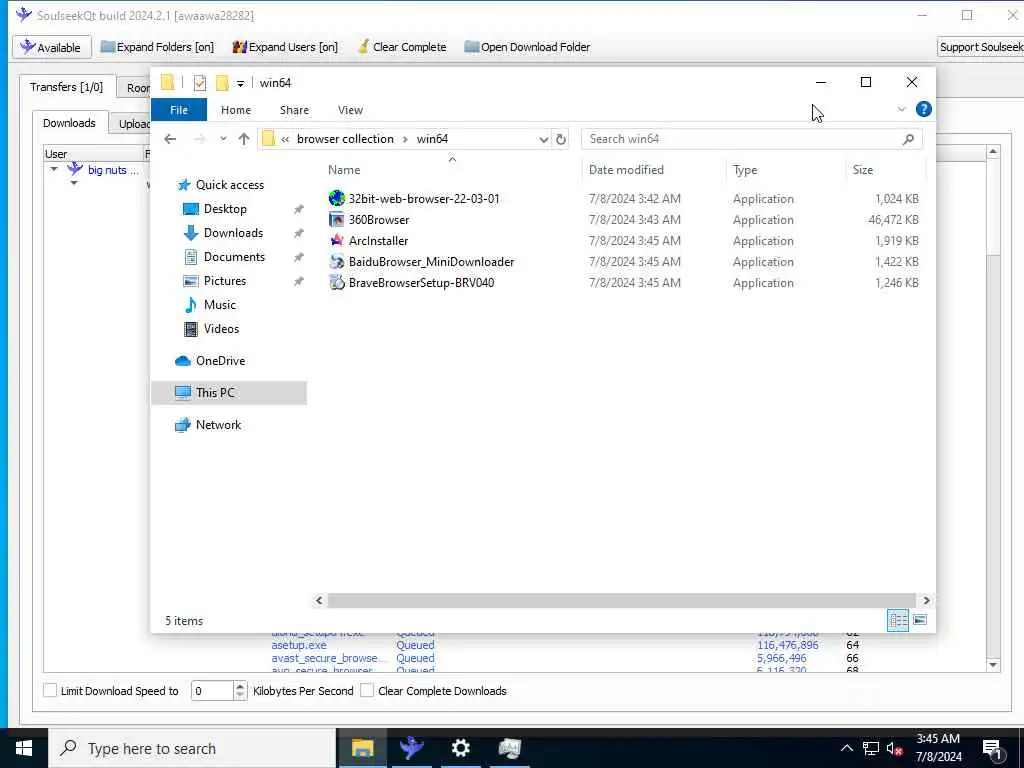Select the BaiduBrowser_MiniDownloader file icon
The height and width of the screenshot is (768, 1024).
coord(336,261)
